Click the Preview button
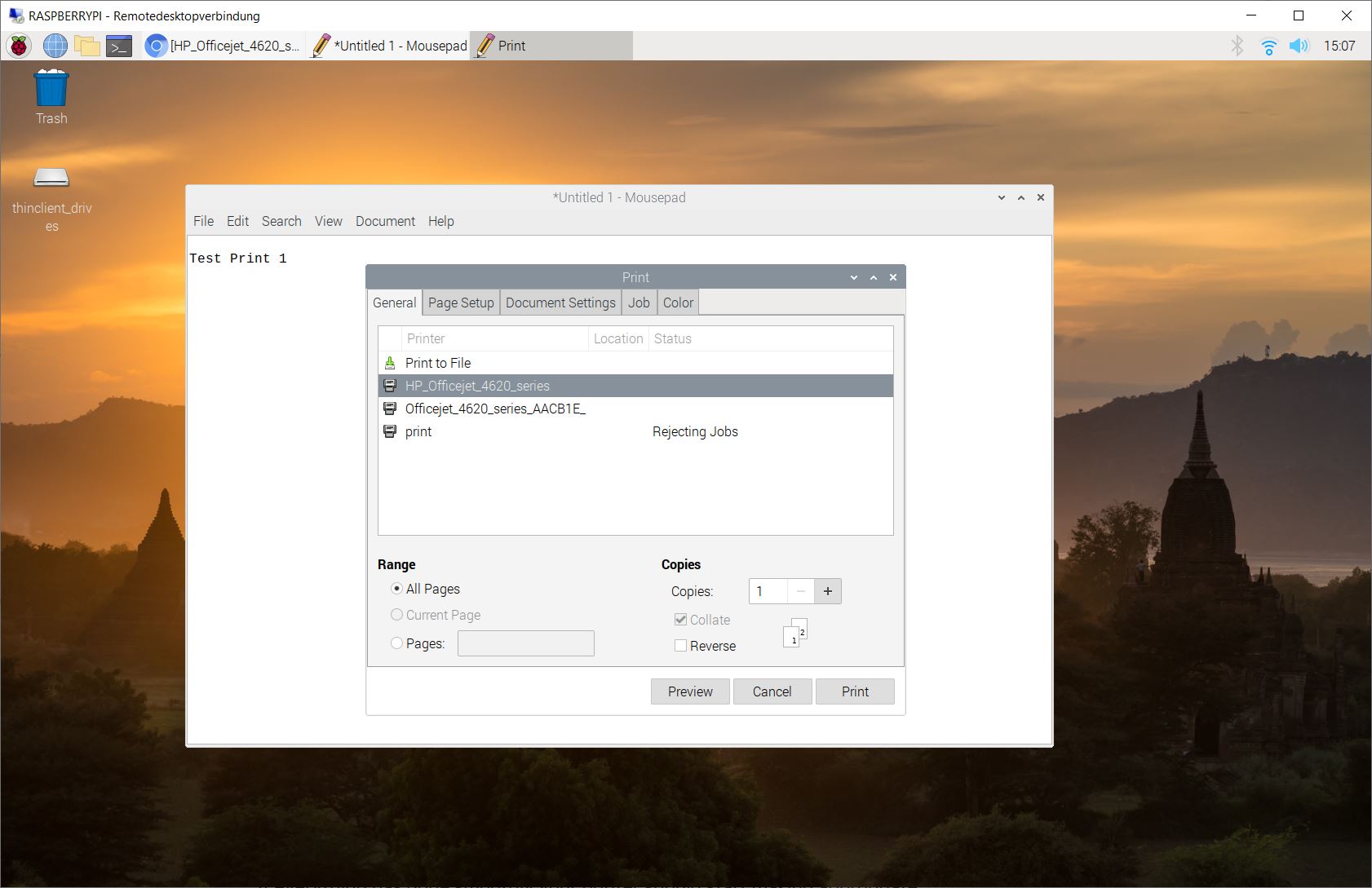Screen dimensions: 1372x888 tap(690, 691)
